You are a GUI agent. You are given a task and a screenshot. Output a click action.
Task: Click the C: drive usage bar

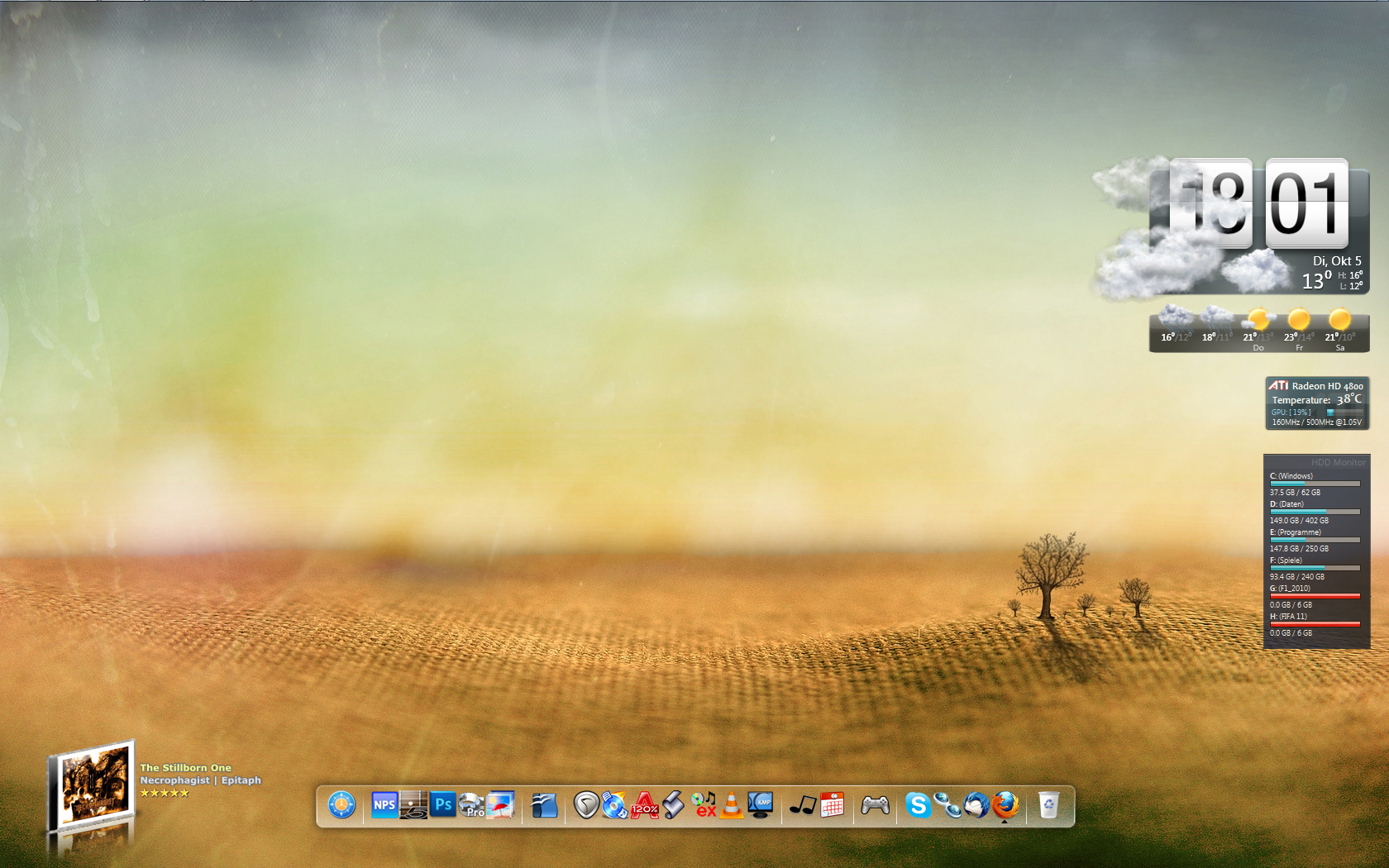point(1315,484)
